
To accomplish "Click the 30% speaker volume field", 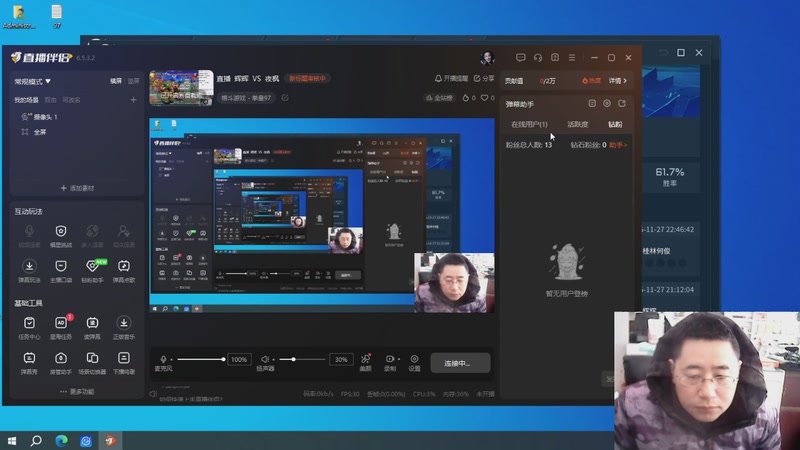I will tap(341, 359).
